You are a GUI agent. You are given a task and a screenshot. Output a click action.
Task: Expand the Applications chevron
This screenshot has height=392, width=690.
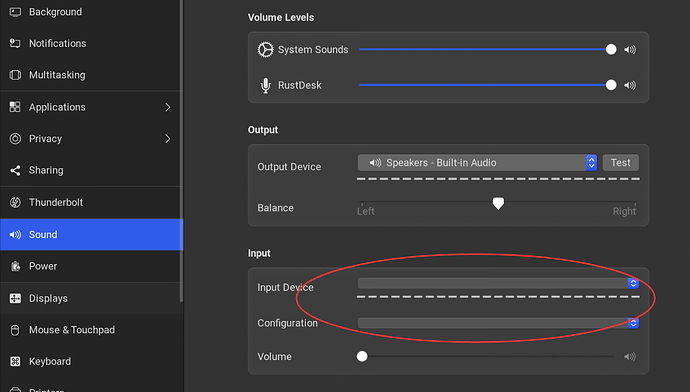pos(168,107)
